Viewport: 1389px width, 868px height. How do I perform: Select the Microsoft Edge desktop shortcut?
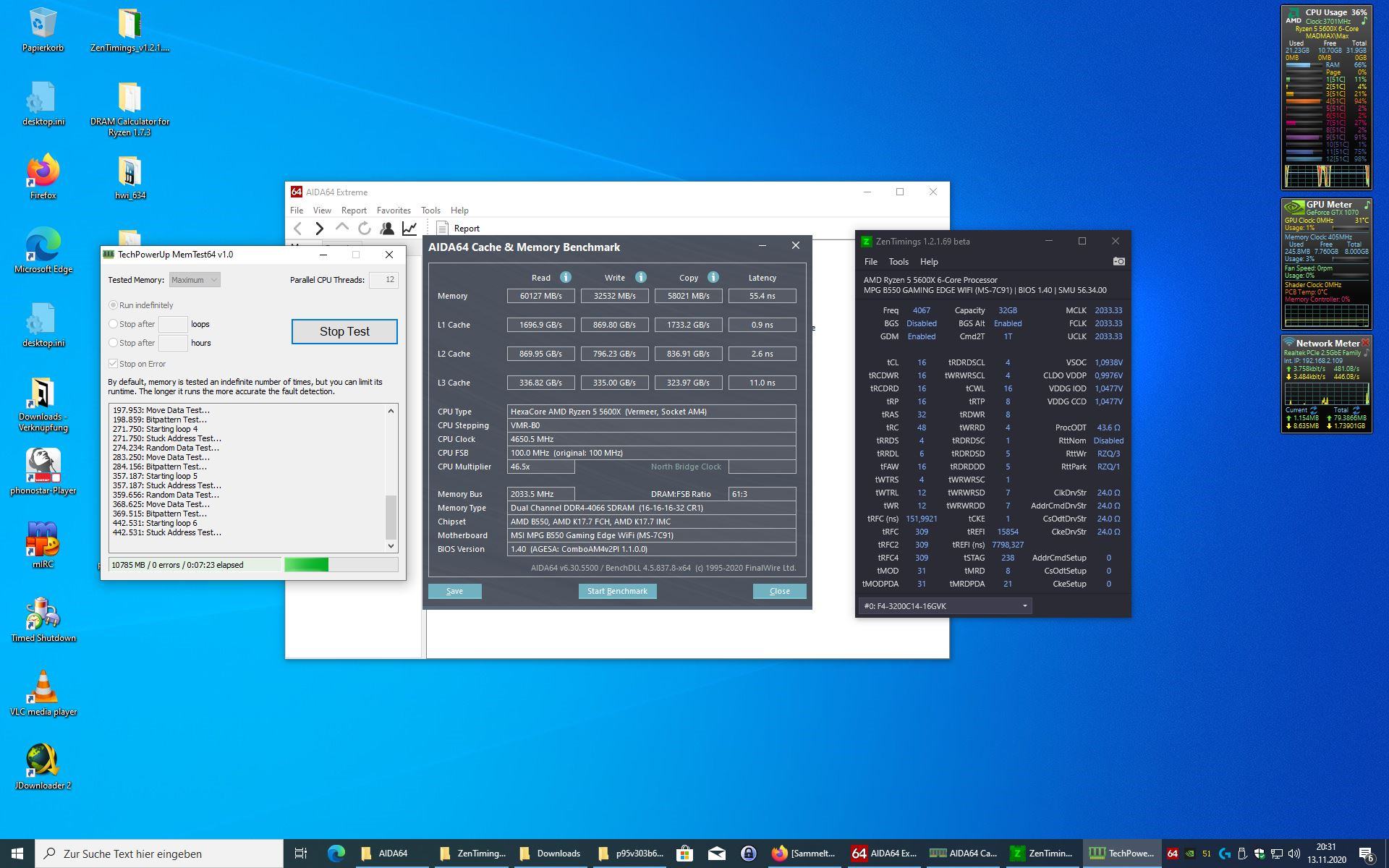pos(43,251)
